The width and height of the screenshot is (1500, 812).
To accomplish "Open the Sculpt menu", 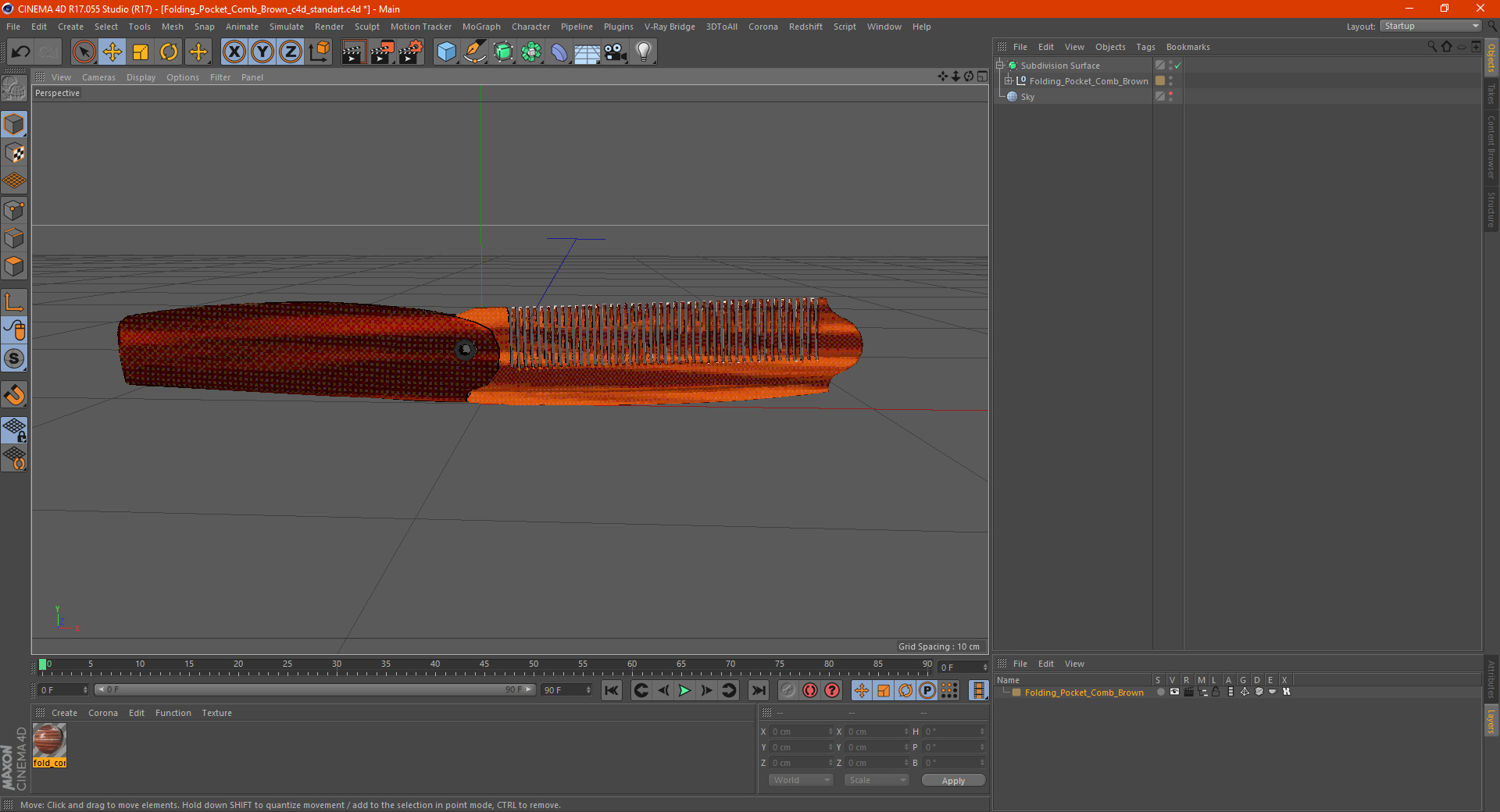I will (366, 27).
